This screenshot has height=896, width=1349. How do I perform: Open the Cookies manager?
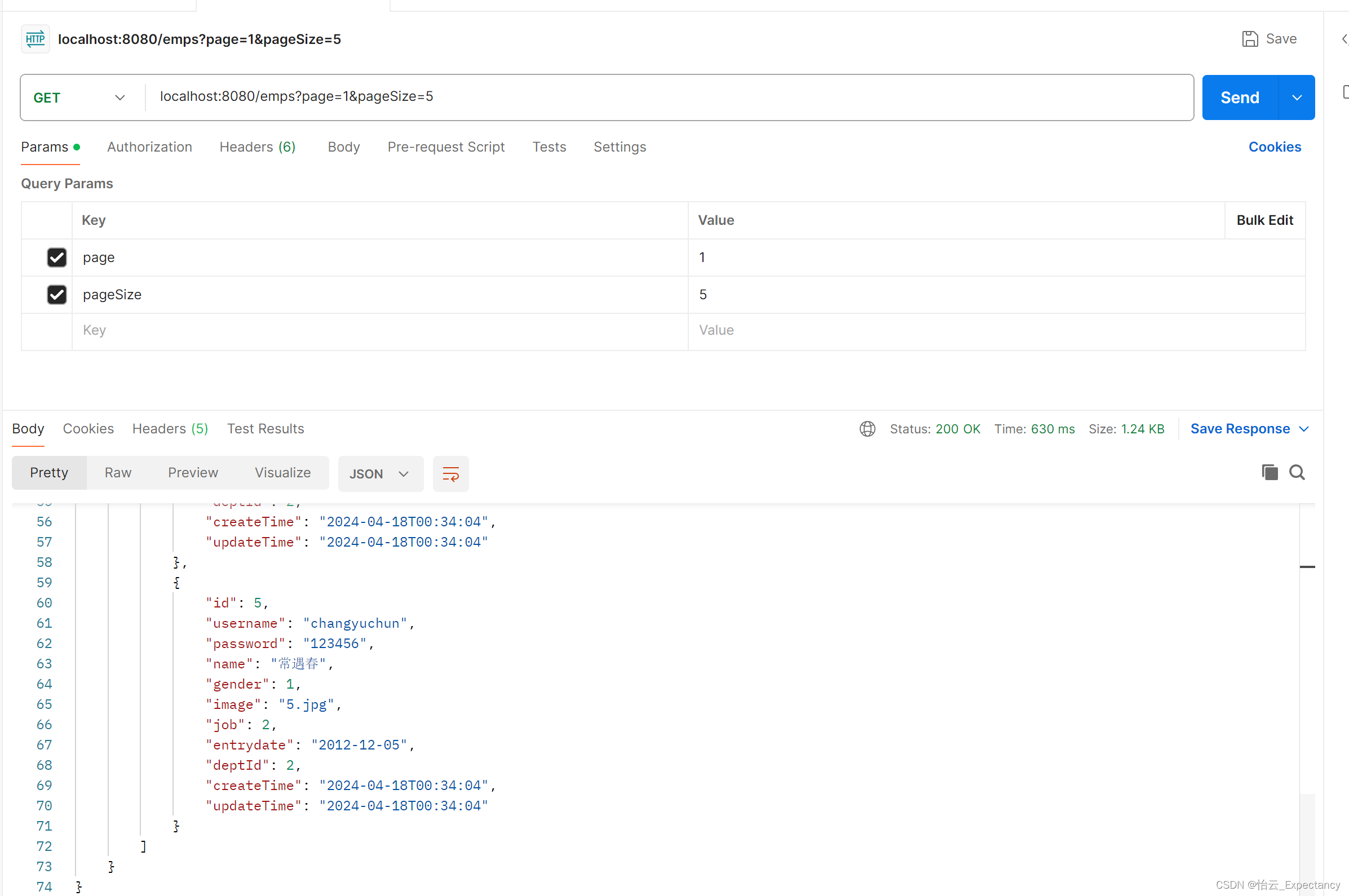[1275, 147]
